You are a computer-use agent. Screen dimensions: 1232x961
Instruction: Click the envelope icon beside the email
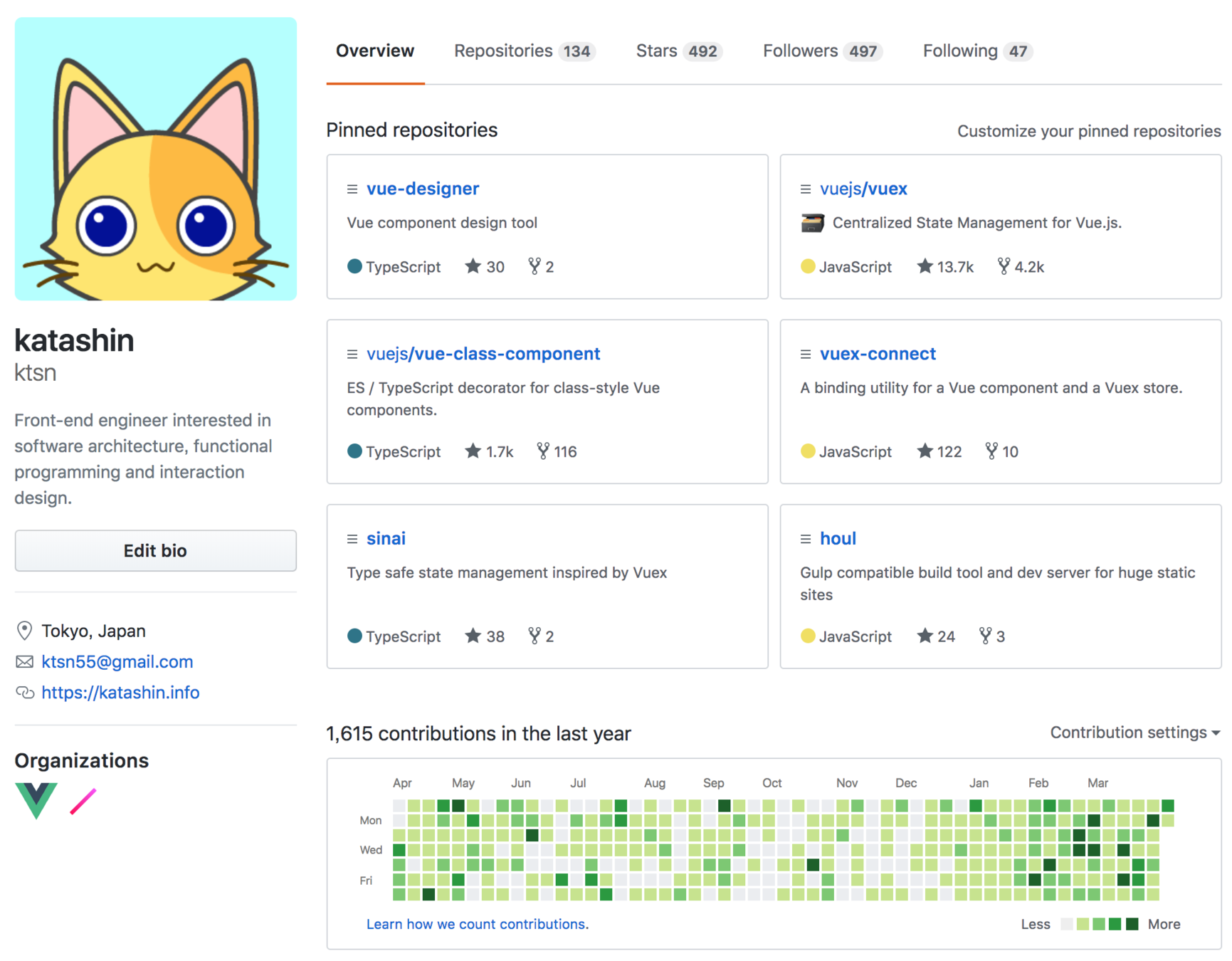pyautogui.click(x=24, y=662)
